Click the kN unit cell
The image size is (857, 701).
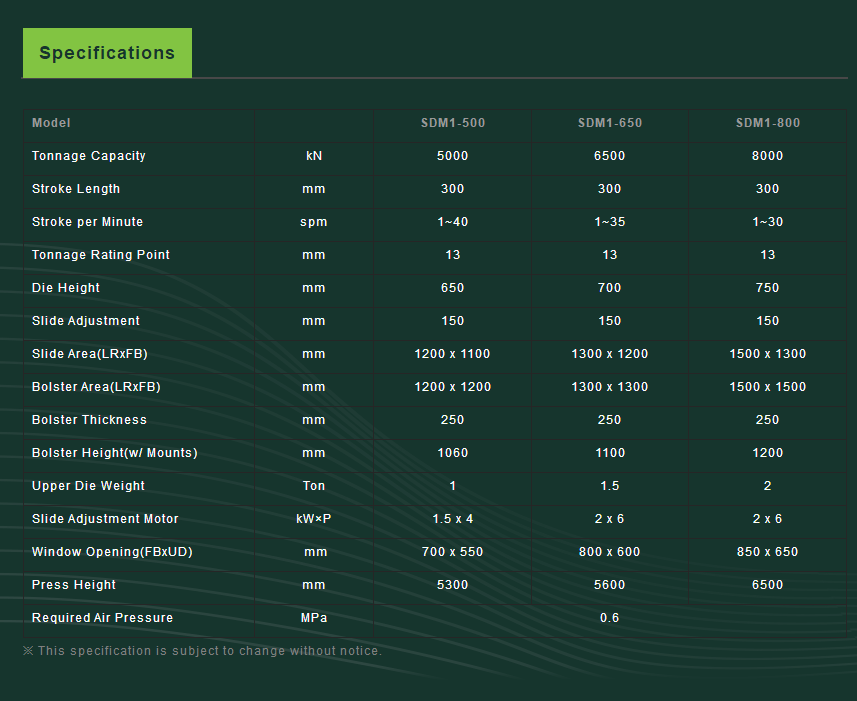(x=314, y=156)
